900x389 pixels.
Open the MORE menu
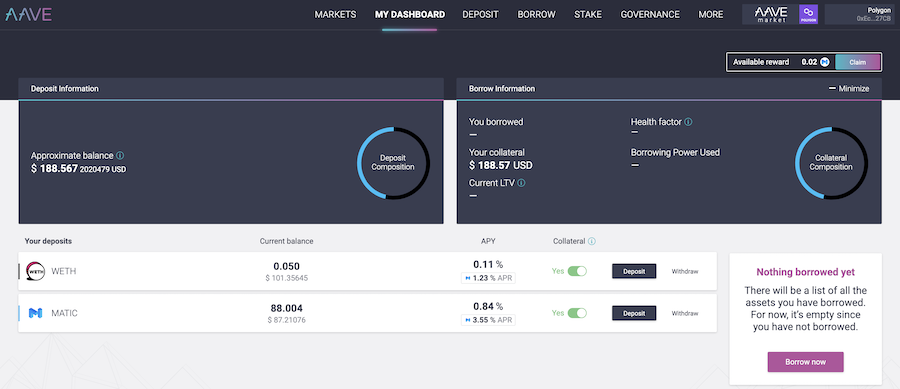(711, 14)
